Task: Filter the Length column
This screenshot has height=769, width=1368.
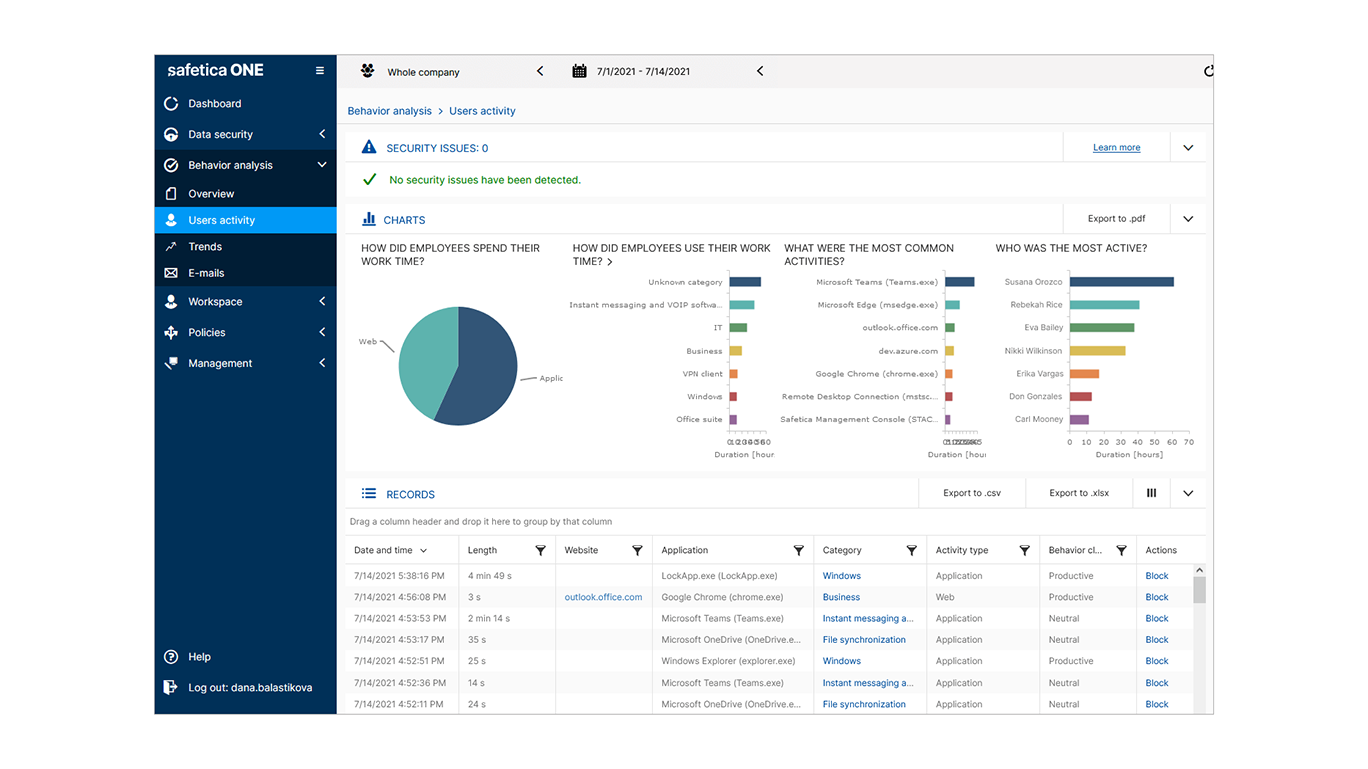Action: tap(541, 551)
